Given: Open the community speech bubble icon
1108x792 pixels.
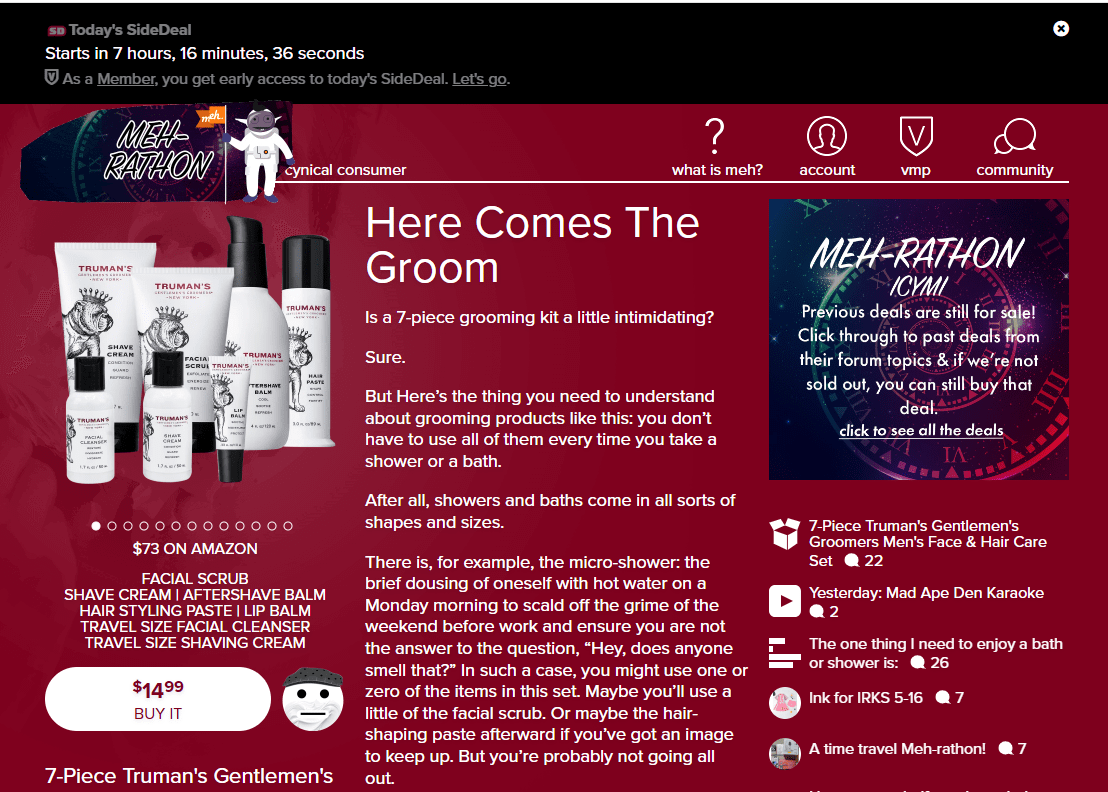Looking at the screenshot, I should [1015, 136].
